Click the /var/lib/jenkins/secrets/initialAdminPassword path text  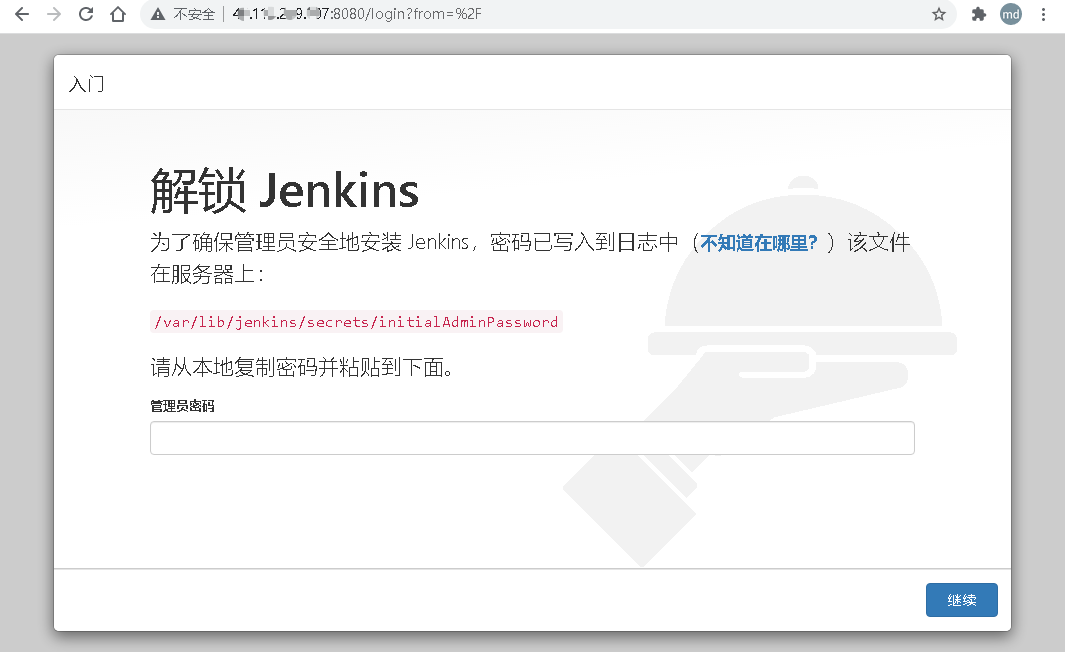[356, 322]
